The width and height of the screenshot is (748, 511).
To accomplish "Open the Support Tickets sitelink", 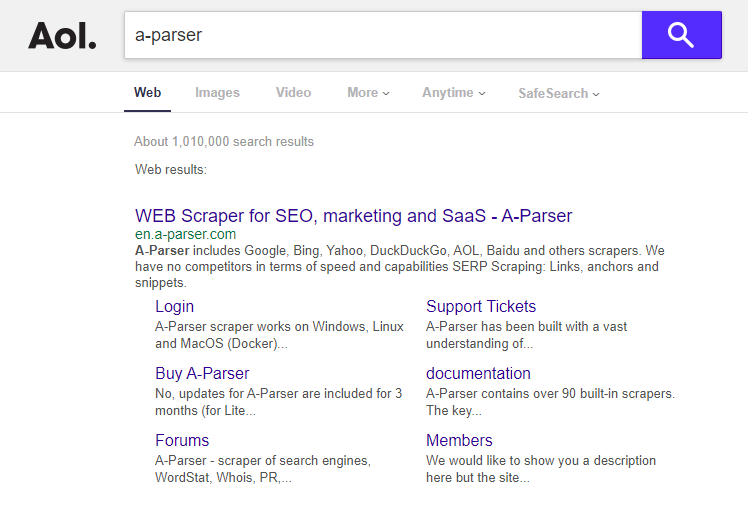I will [481, 306].
